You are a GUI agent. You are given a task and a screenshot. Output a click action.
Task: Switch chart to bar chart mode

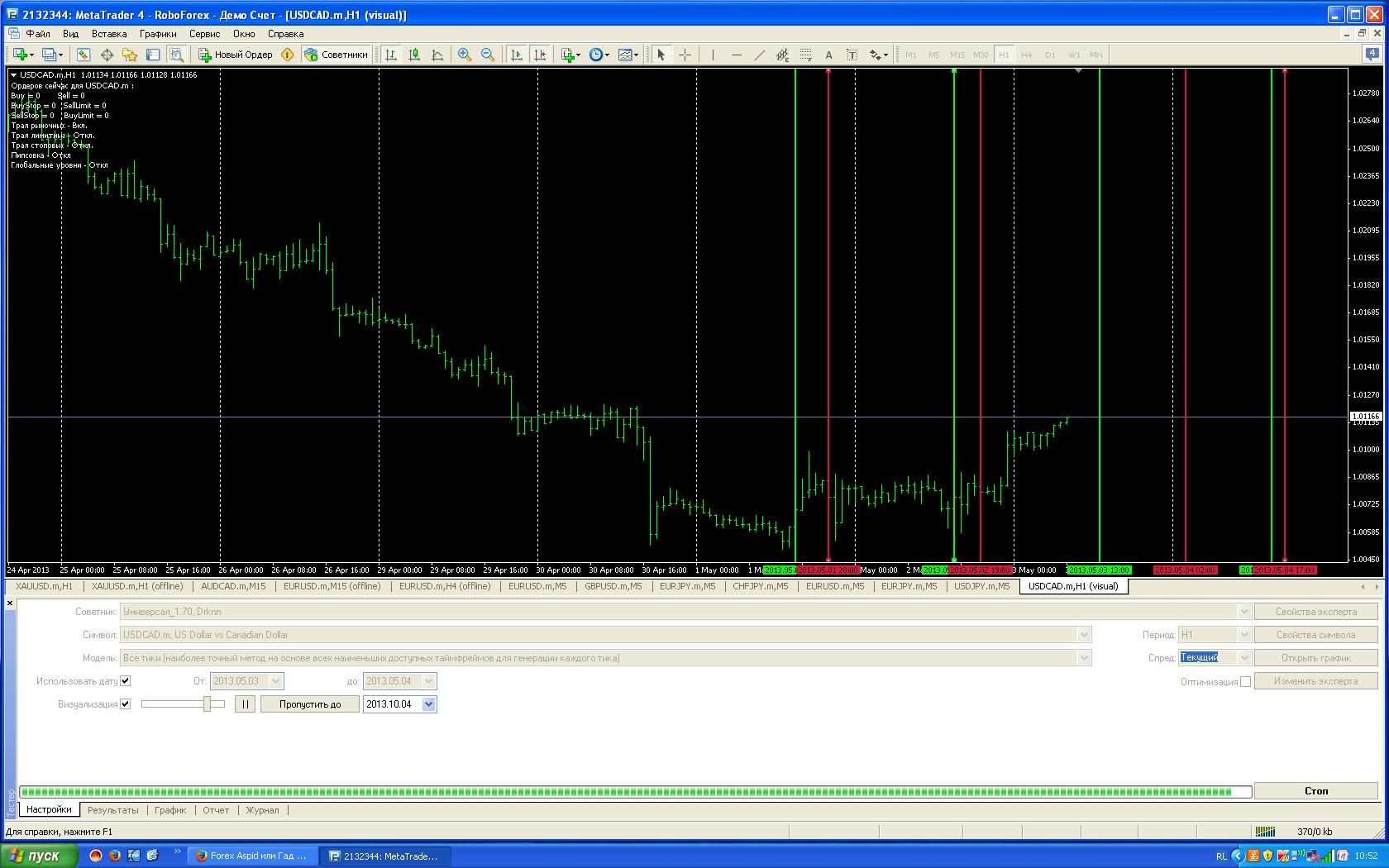click(391, 55)
